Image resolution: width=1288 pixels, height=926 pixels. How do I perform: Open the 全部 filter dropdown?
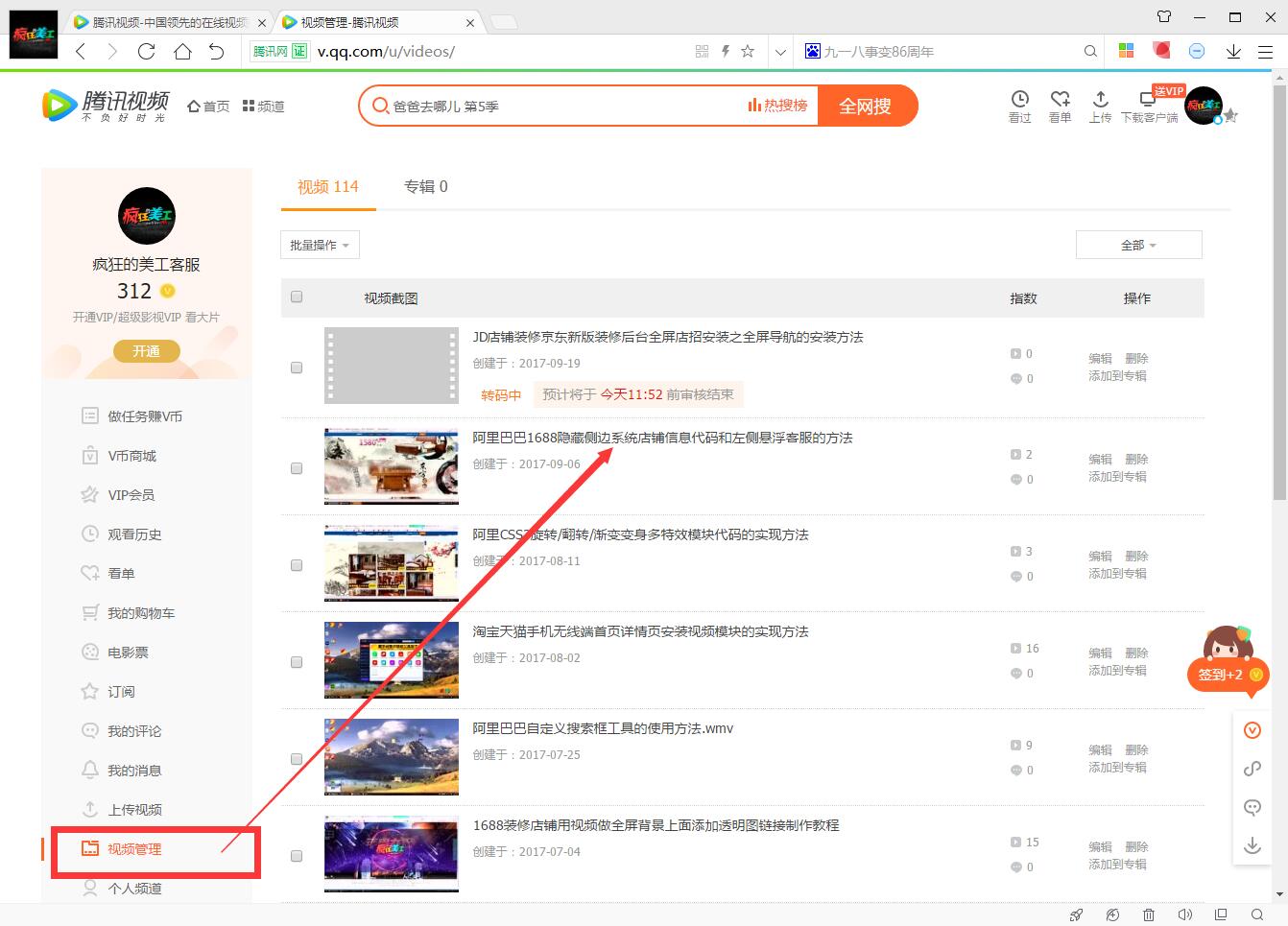(x=1138, y=246)
